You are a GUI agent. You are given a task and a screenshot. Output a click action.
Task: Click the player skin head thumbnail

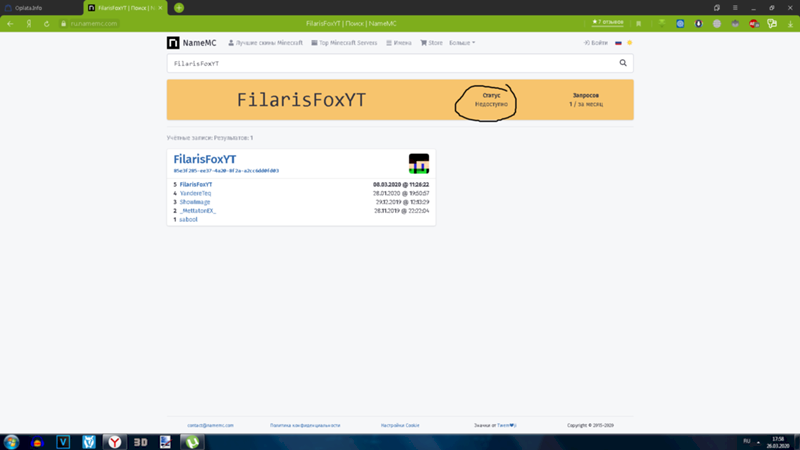click(x=419, y=164)
